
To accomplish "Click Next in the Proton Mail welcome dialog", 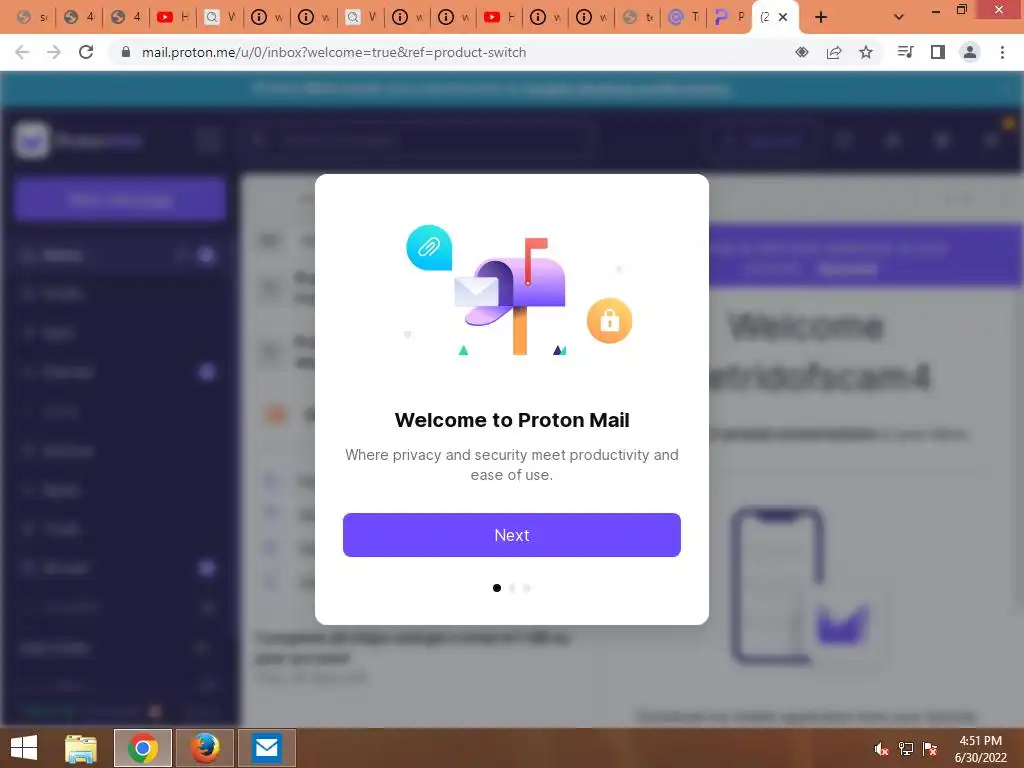I will pos(511,535).
